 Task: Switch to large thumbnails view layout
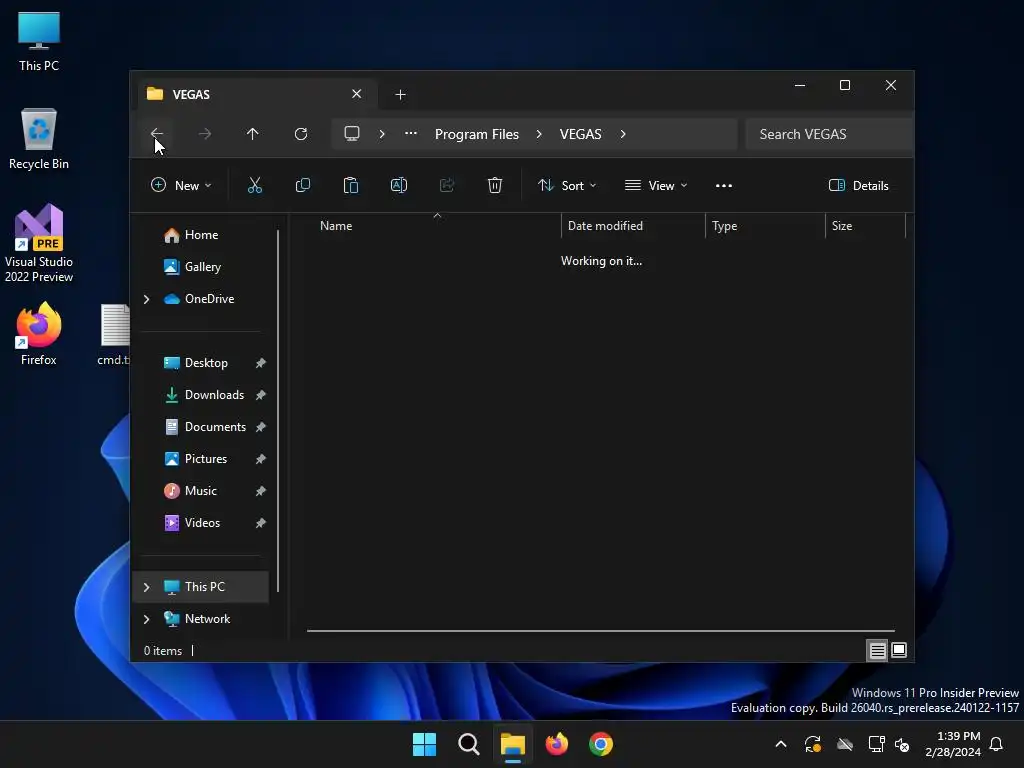click(x=899, y=650)
